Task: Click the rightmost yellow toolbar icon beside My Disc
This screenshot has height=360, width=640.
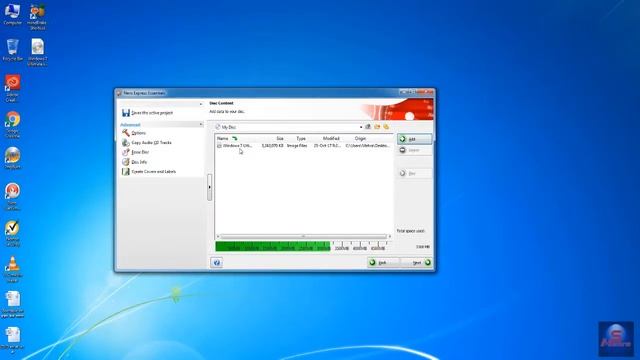Action: point(386,127)
